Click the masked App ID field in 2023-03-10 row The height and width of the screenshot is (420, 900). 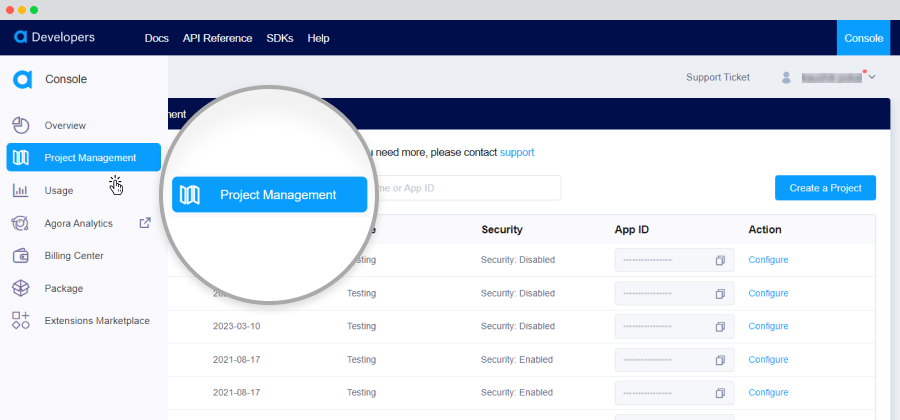pyautogui.click(x=674, y=326)
